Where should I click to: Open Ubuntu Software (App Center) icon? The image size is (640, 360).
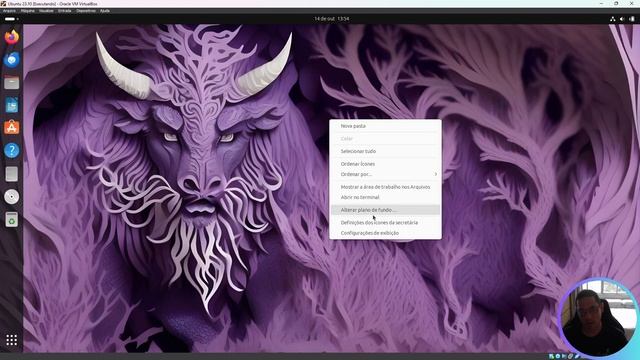click(11, 128)
